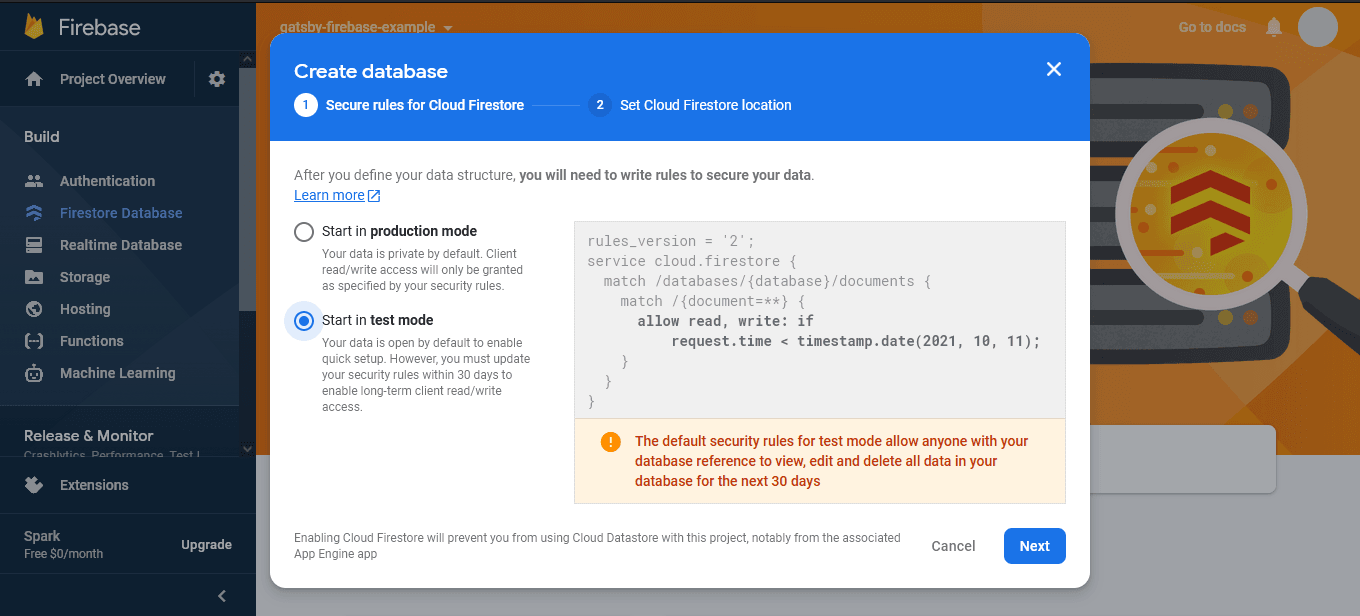Open project settings gear icon
Image resolution: width=1360 pixels, height=616 pixels.
click(217, 79)
